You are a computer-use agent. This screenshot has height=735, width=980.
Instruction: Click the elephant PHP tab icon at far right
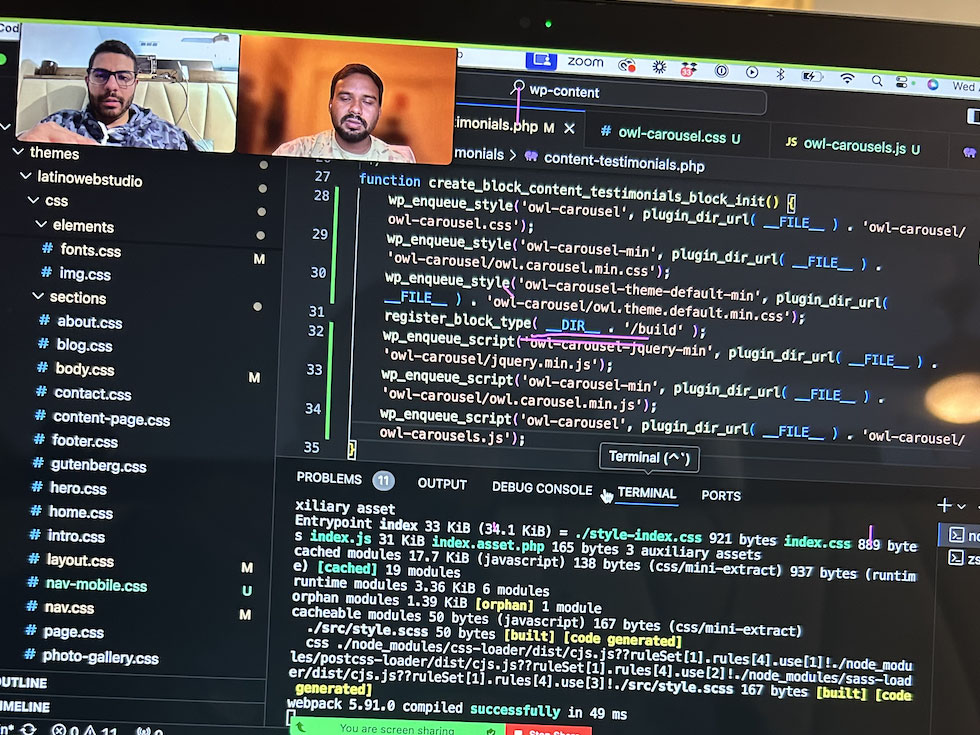pos(970,152)
